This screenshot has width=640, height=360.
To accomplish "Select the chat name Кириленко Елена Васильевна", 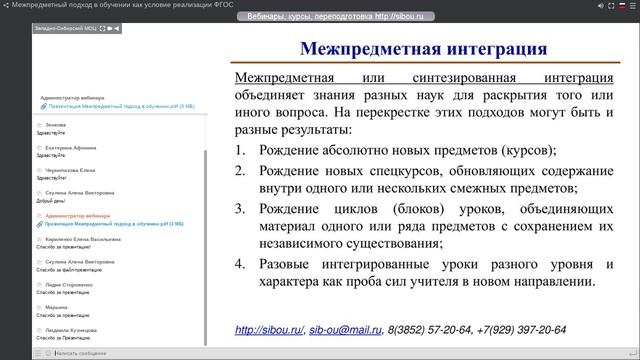I will click(x=83, y=239).
